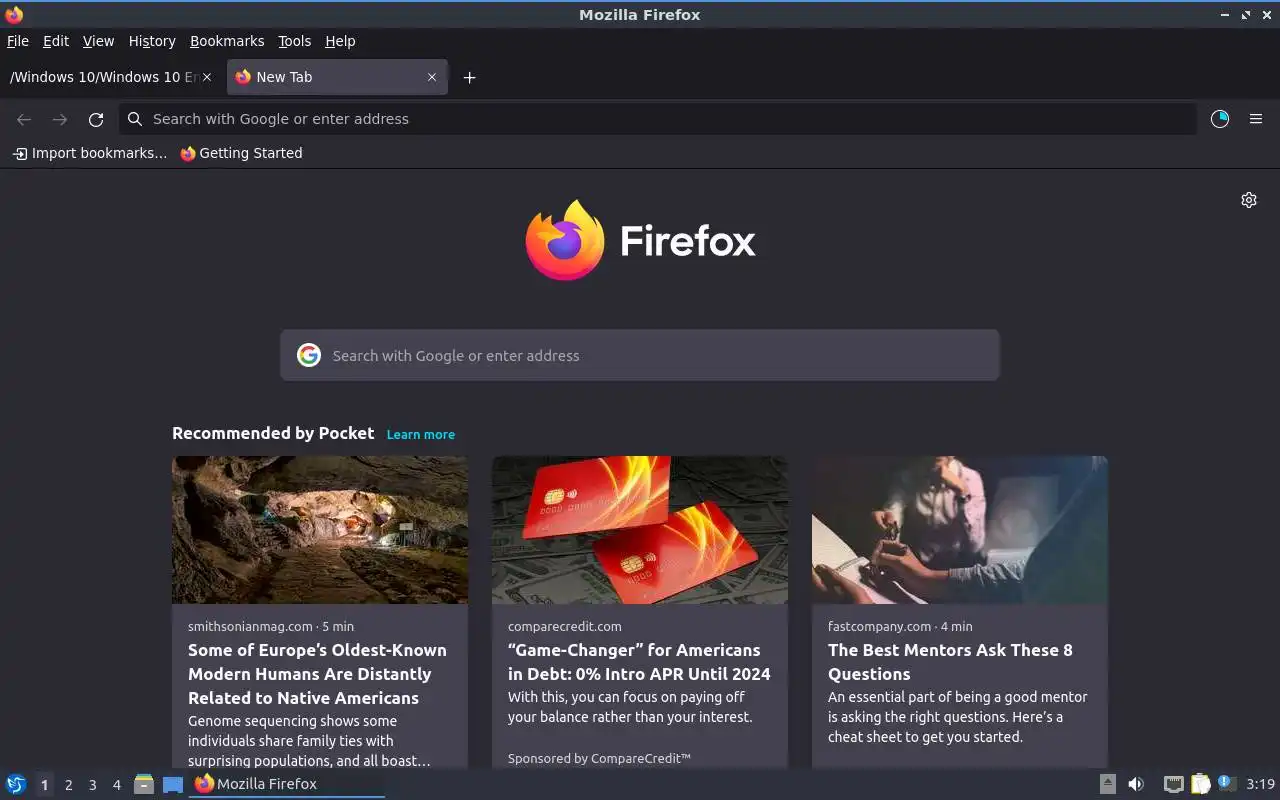Switch to workspace 2 in taskbar
Viewport: 1280px width, 800px height.
coord(68,785)
